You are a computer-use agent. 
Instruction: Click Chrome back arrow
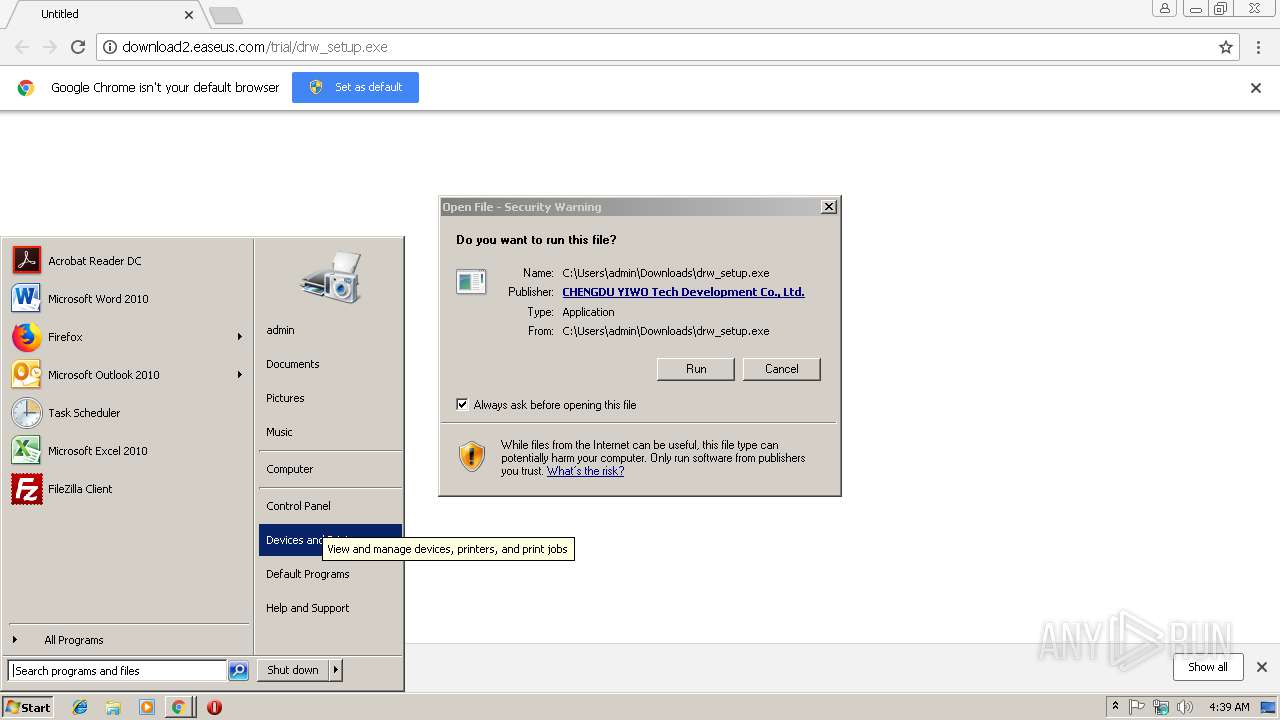[x=22, y=47]
